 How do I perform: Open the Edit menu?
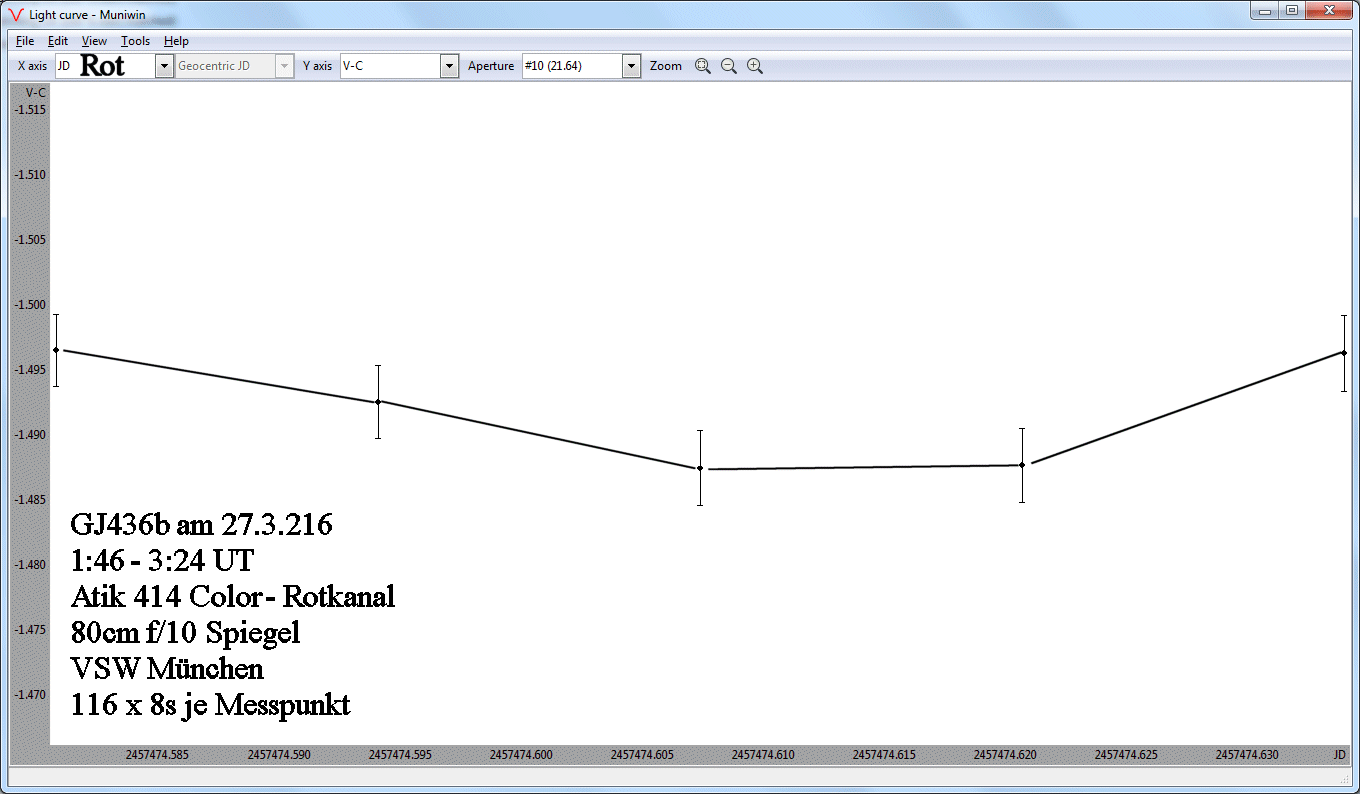(x=58, y=41)
